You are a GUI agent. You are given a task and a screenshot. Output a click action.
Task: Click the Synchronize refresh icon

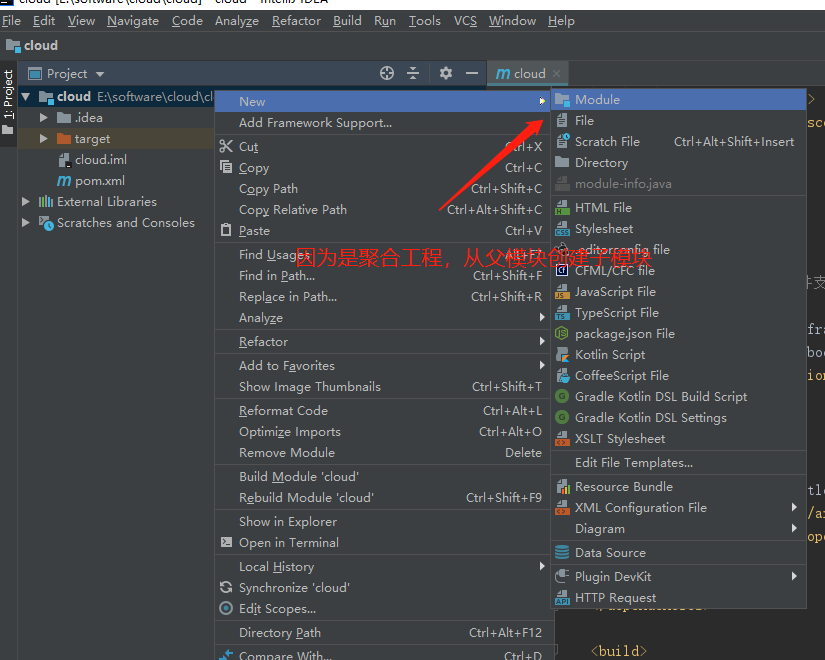pyautogui.click(x=226, y=587)
